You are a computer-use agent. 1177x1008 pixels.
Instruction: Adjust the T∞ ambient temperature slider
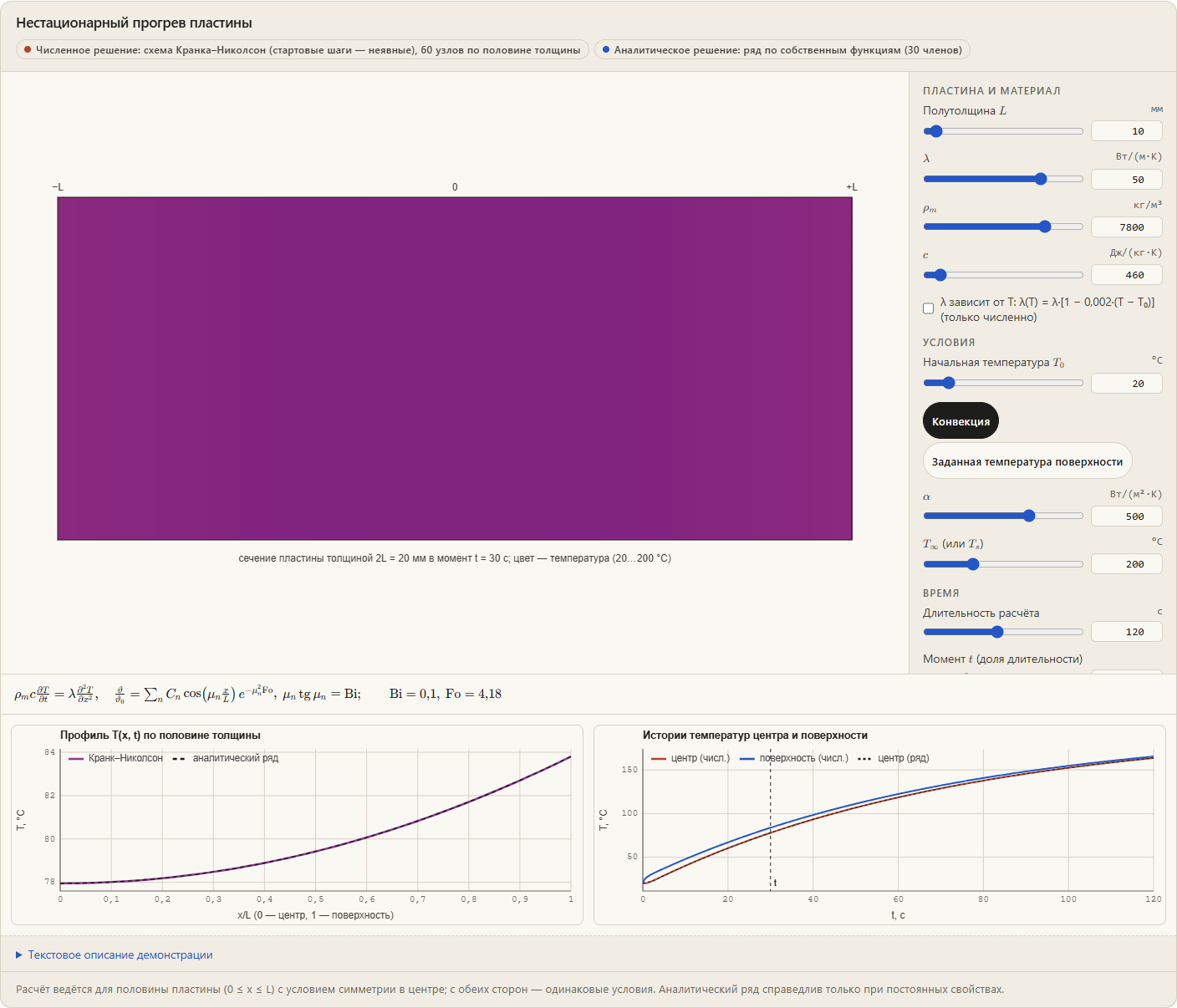click(x=1003, y=564)
